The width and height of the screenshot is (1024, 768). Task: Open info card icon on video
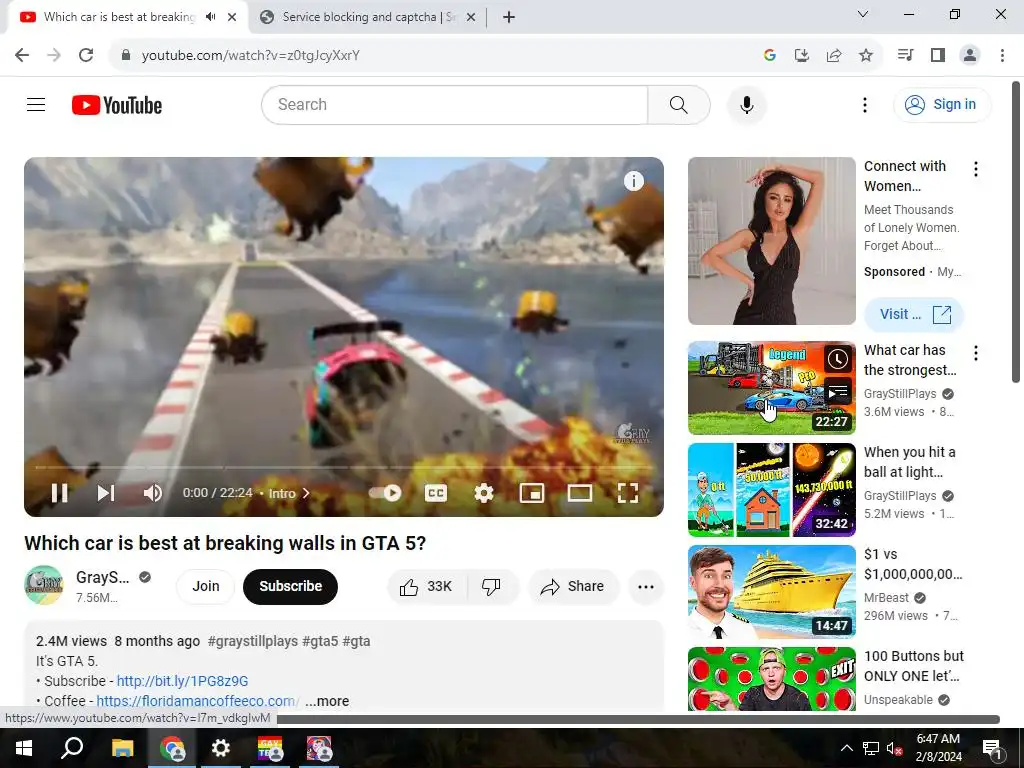(633, 181)
